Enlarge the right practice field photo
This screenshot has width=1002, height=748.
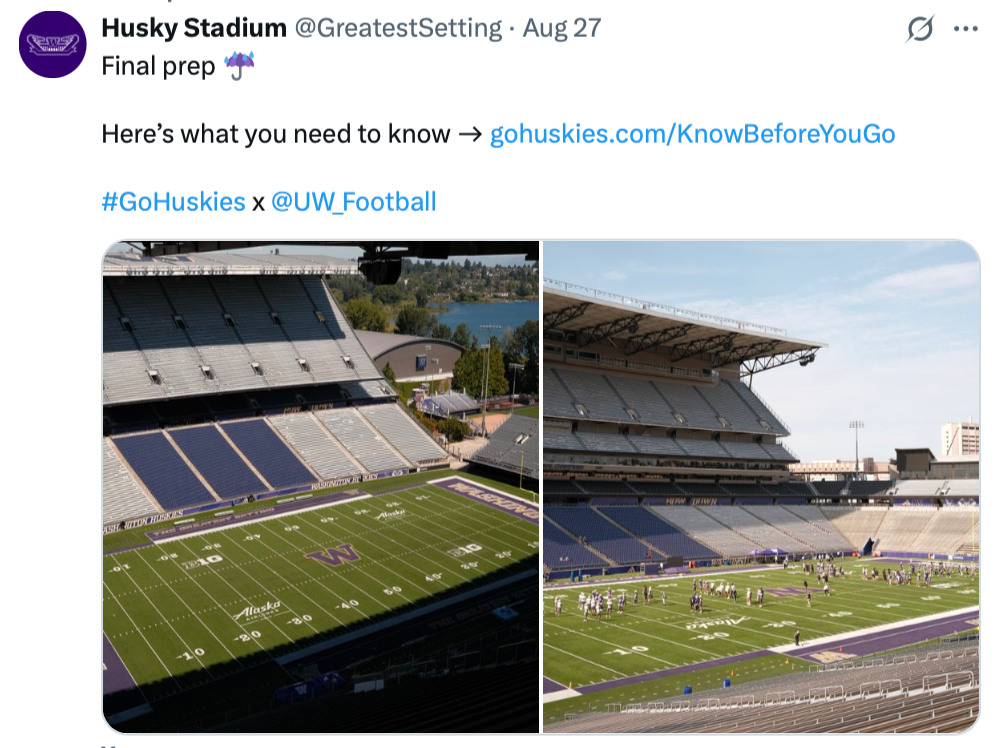tap(761, 487)
